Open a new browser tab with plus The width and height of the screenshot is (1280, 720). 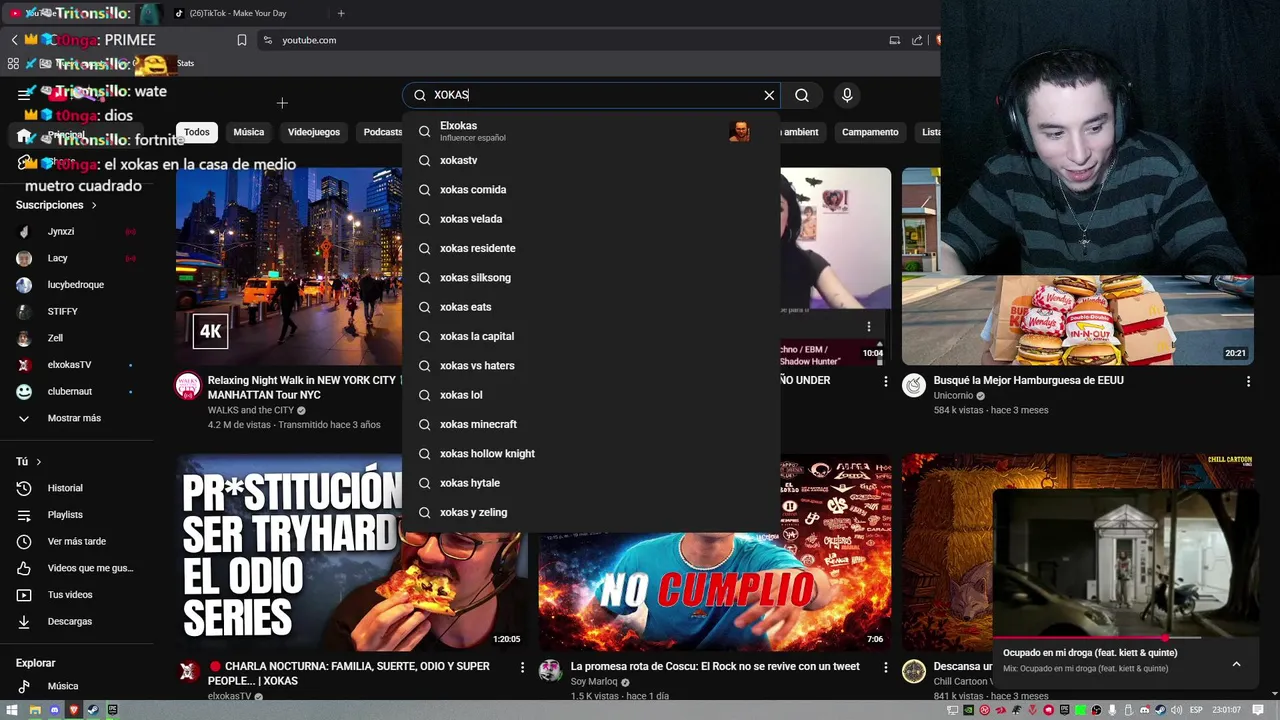[x=341, y=13]
